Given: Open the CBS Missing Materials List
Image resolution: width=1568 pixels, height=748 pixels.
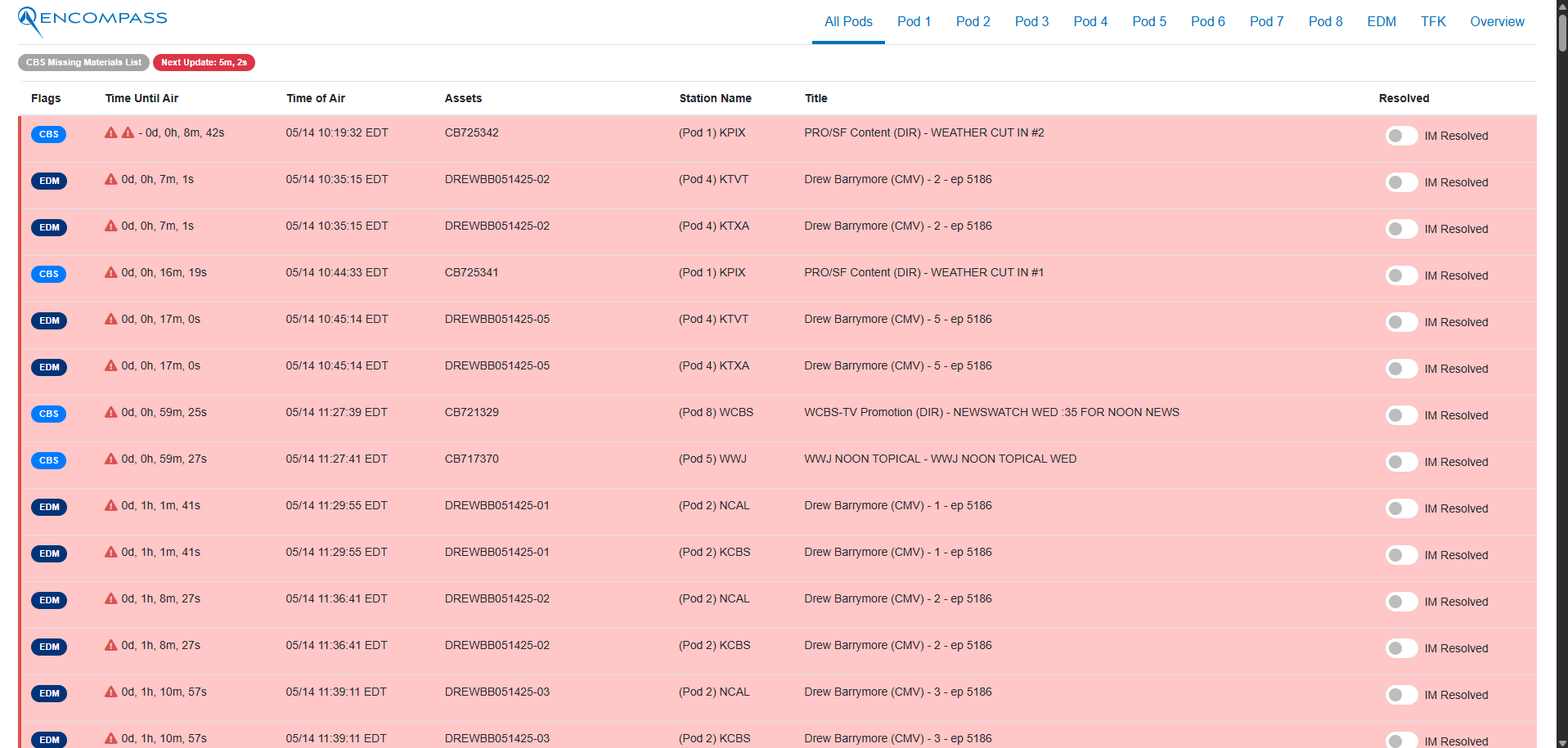Looking at the screenshot, I should point(83,62).
